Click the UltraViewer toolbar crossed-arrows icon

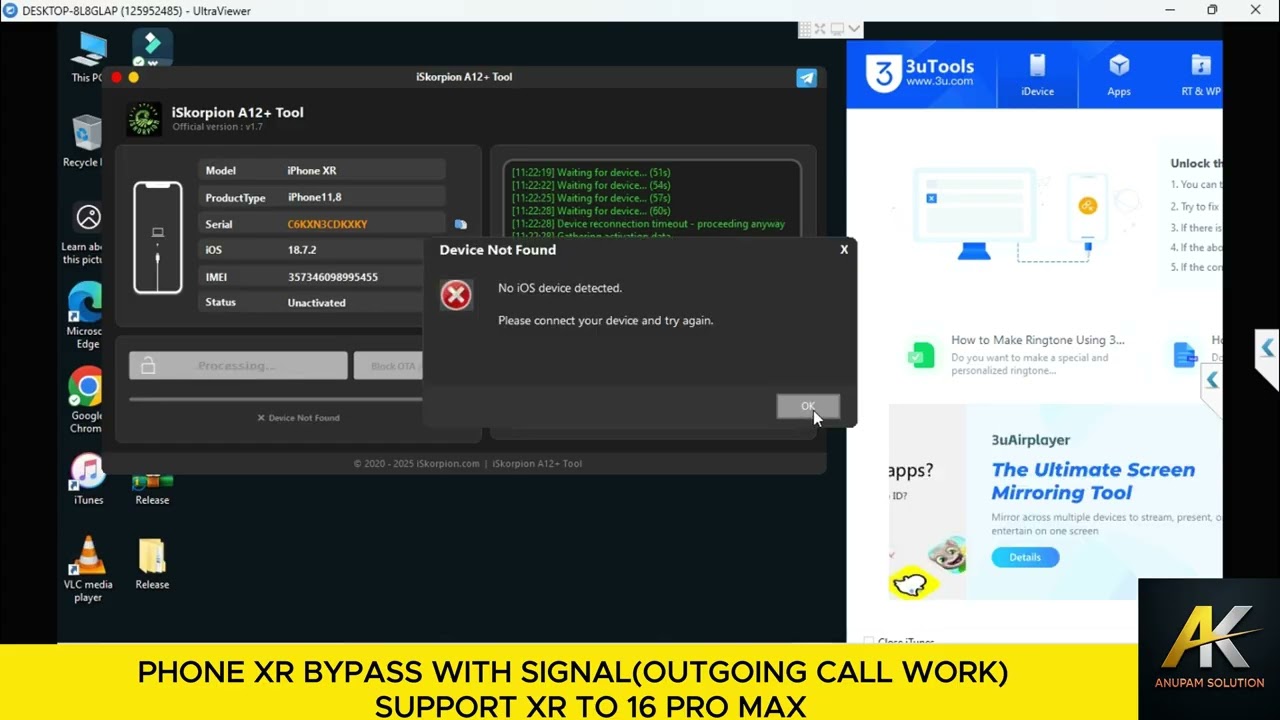pyautogui.click(x=821, y=29)
